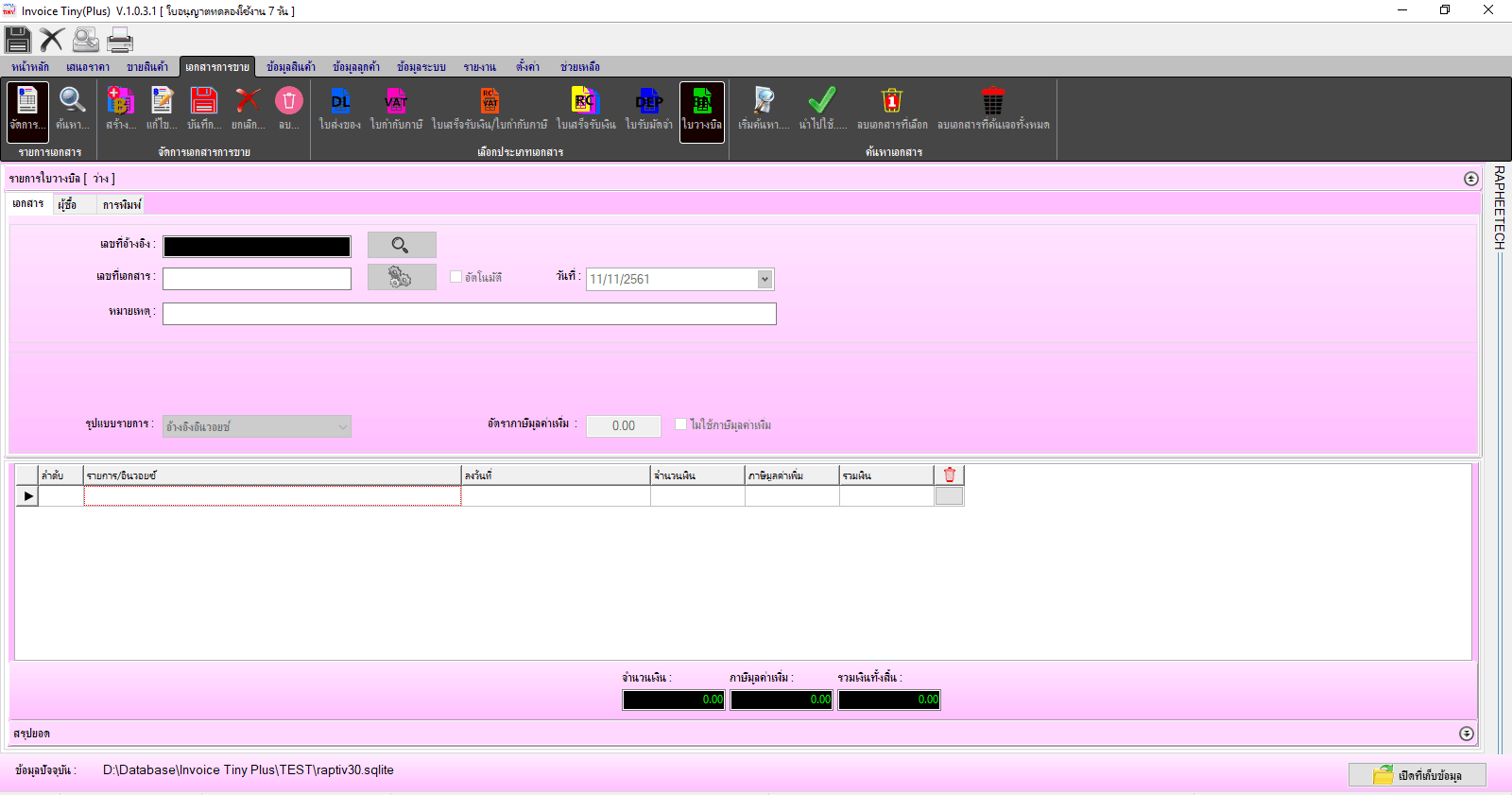Screen dimensions: 1512x795
Task: Enable the ไม่ใช้ภาษีมูลค่าเพิ่ม no-VAT checkbox
Action: click(680, 424)
